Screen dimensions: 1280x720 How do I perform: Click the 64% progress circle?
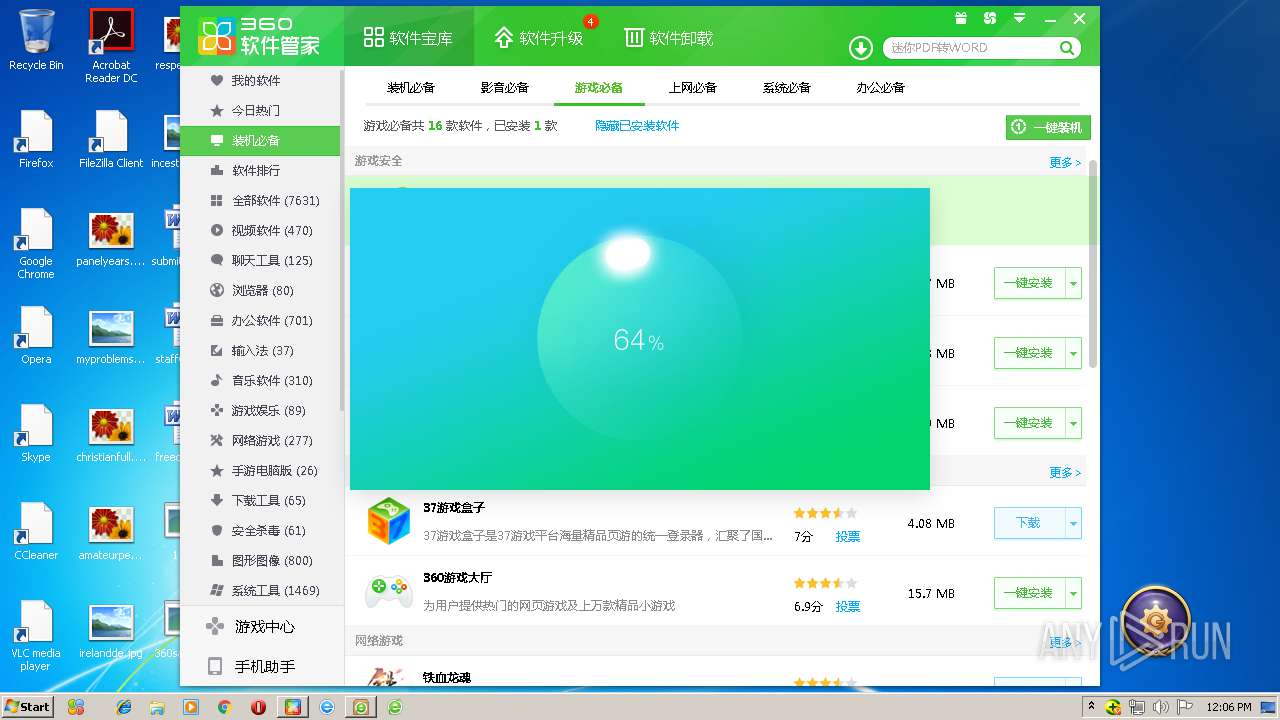(639, 340)
